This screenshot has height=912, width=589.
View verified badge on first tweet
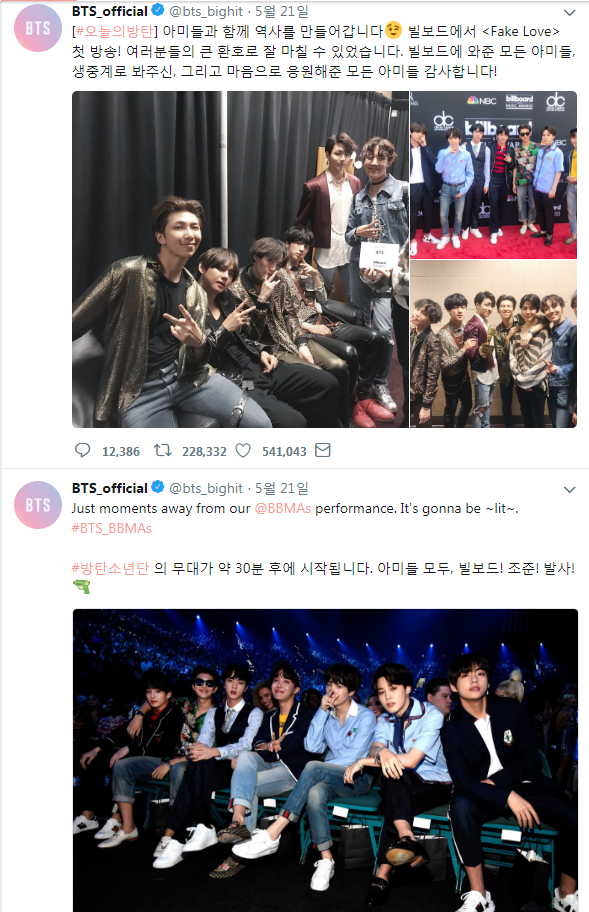coord(158,10)
